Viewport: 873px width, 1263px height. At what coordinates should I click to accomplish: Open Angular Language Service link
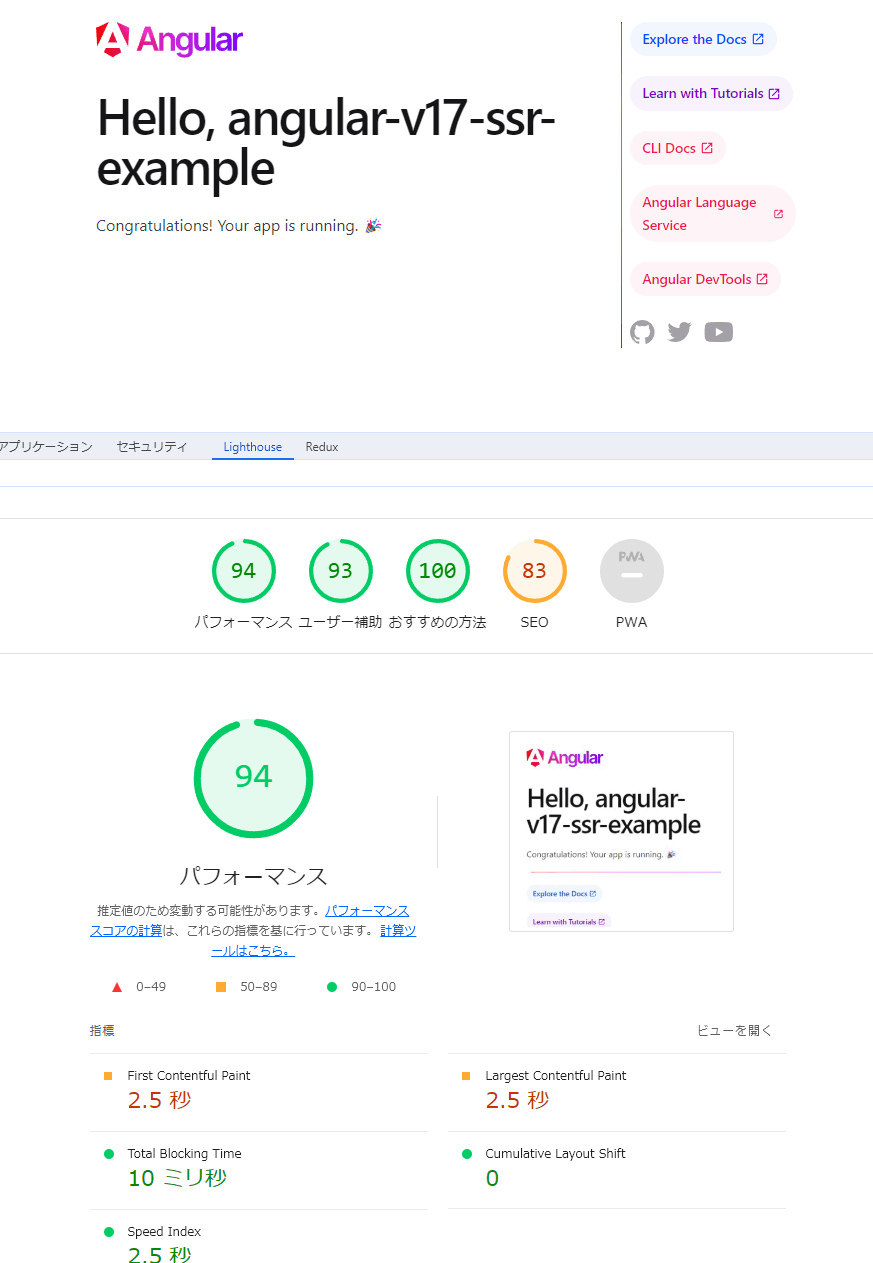click(712, 214)
